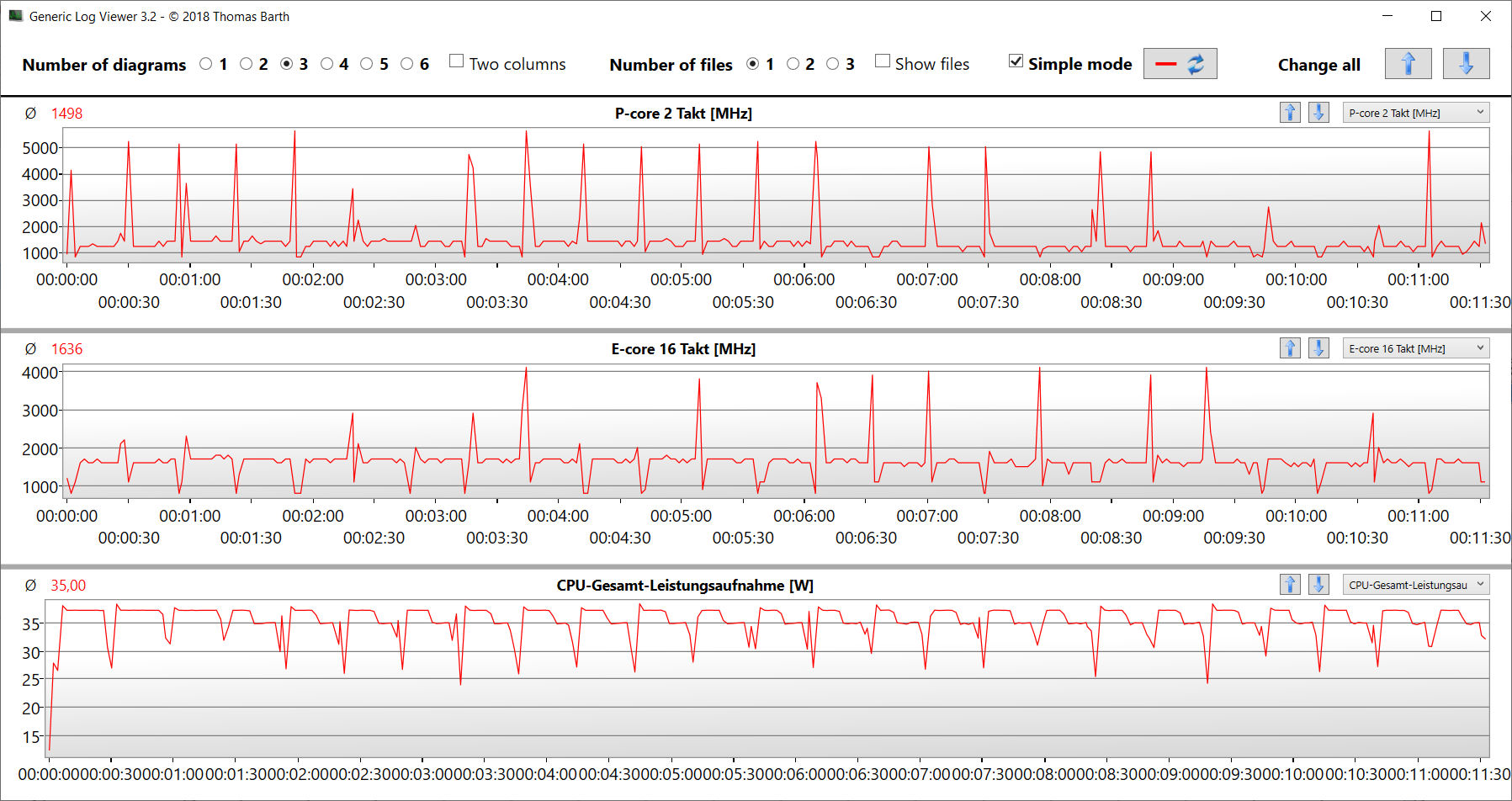Uncheck the Simple mode checkbox
The image size is (1512, 801).
1016,61
